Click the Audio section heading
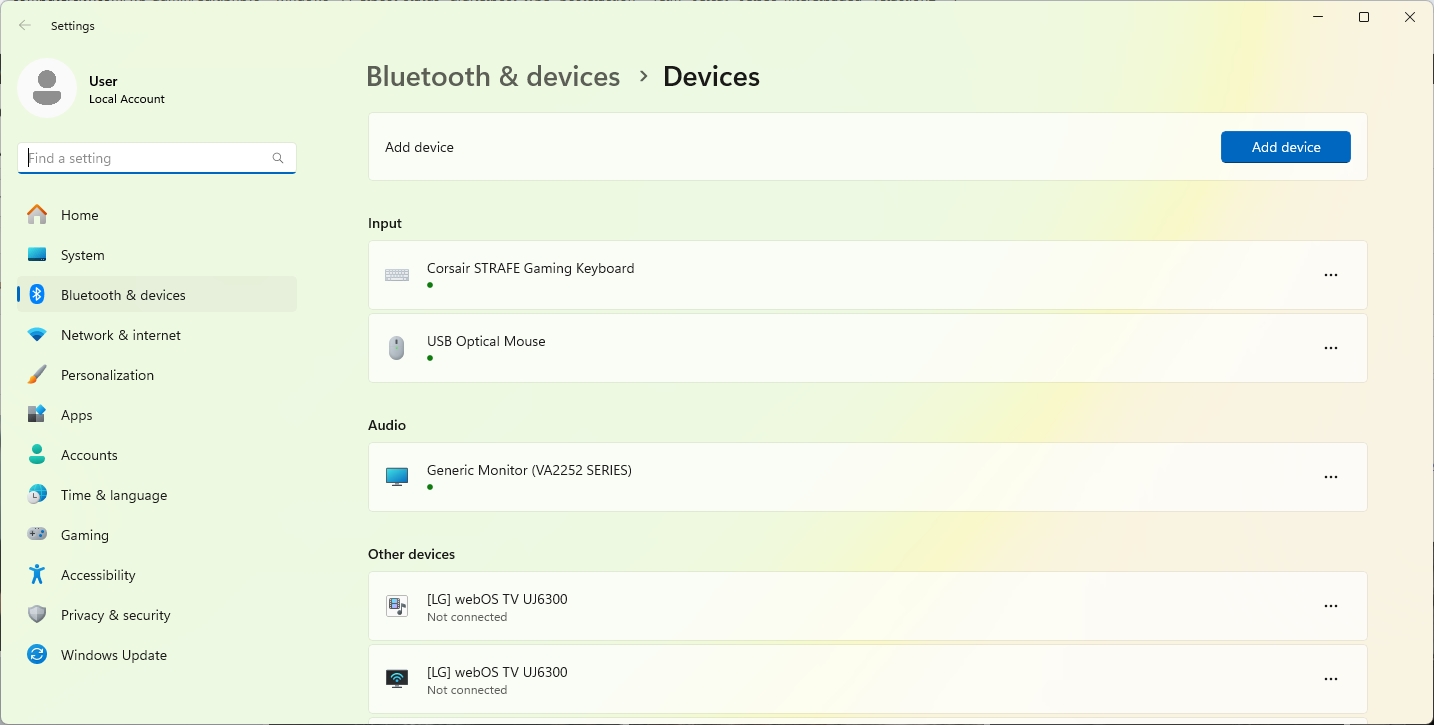1434x725 pixels. pos(387,425)
